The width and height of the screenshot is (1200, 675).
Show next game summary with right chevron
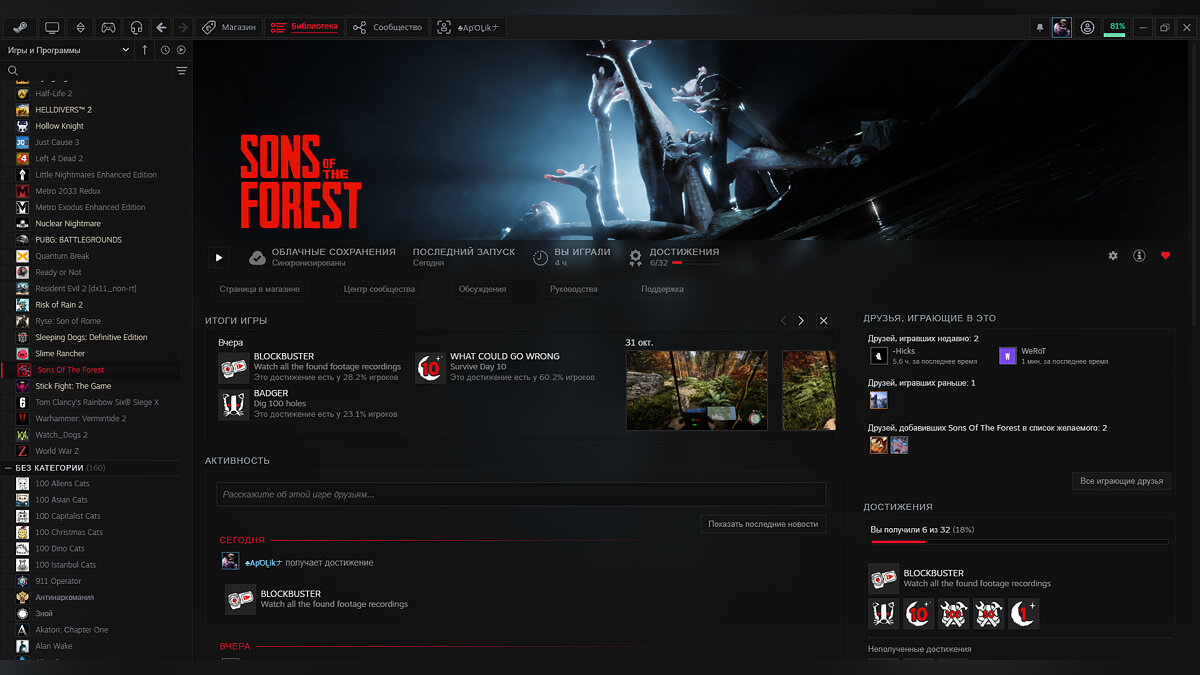[x=801, y=321]
